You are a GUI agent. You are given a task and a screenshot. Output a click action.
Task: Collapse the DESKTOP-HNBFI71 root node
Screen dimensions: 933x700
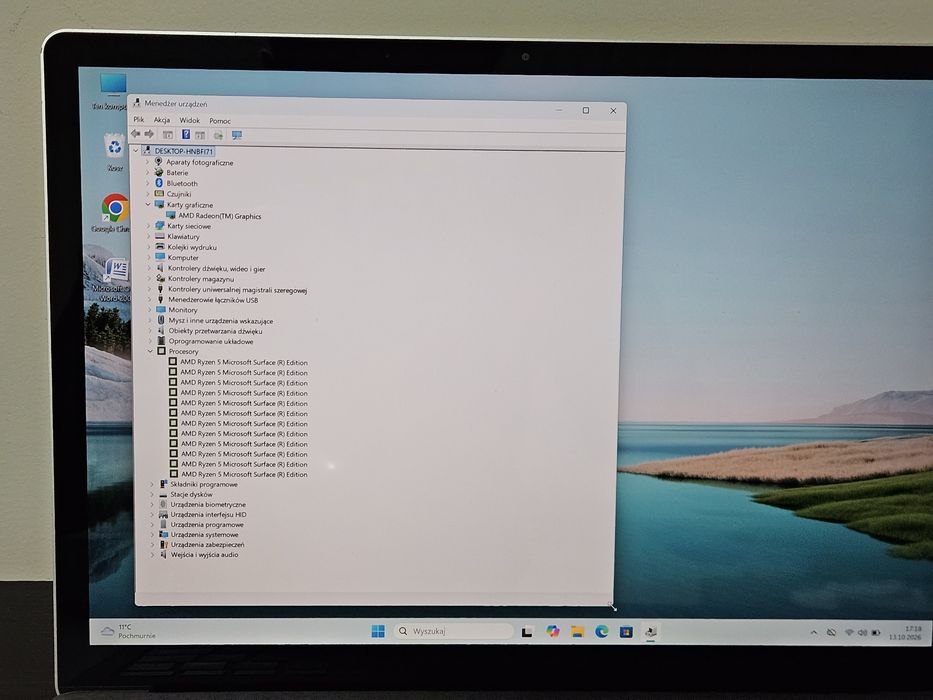[x=136, y=151]
